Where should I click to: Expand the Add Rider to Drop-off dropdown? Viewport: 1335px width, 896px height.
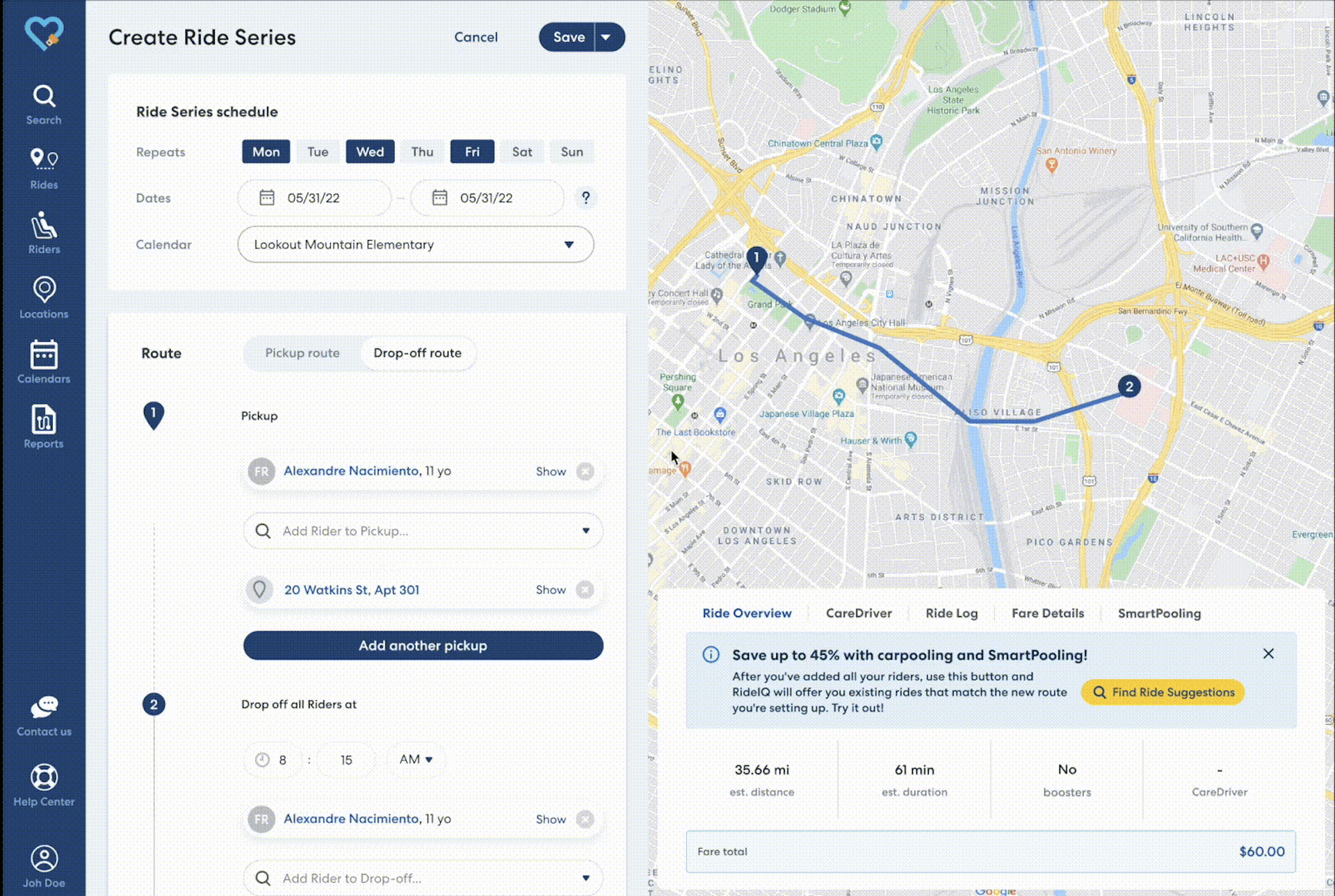point(586,879)
